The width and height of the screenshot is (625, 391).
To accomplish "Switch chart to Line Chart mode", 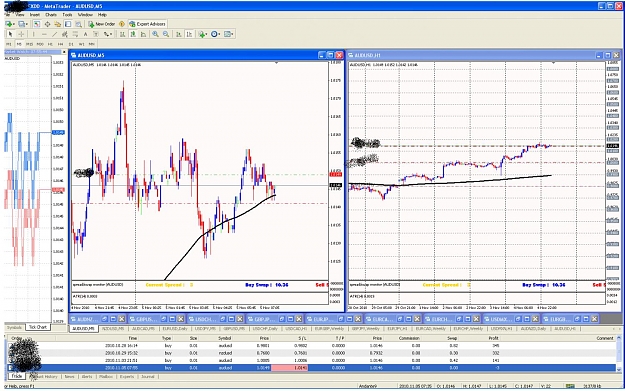I will coord(143,34).
